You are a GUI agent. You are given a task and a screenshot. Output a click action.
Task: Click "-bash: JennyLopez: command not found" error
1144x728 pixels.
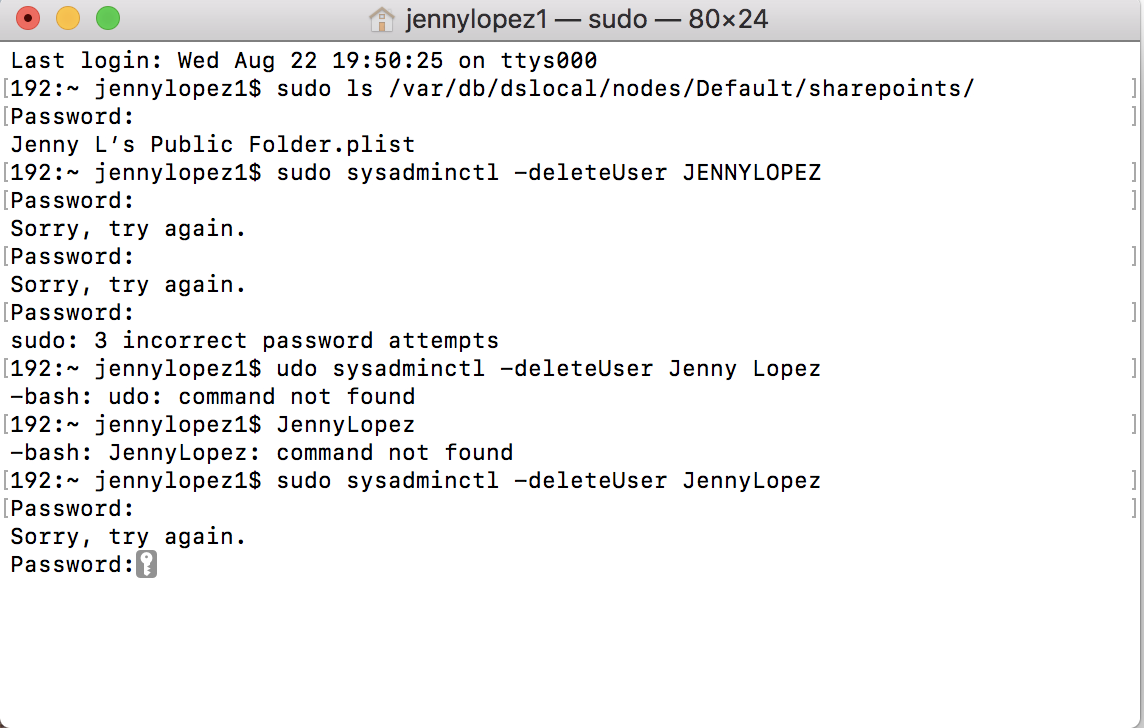261,453
